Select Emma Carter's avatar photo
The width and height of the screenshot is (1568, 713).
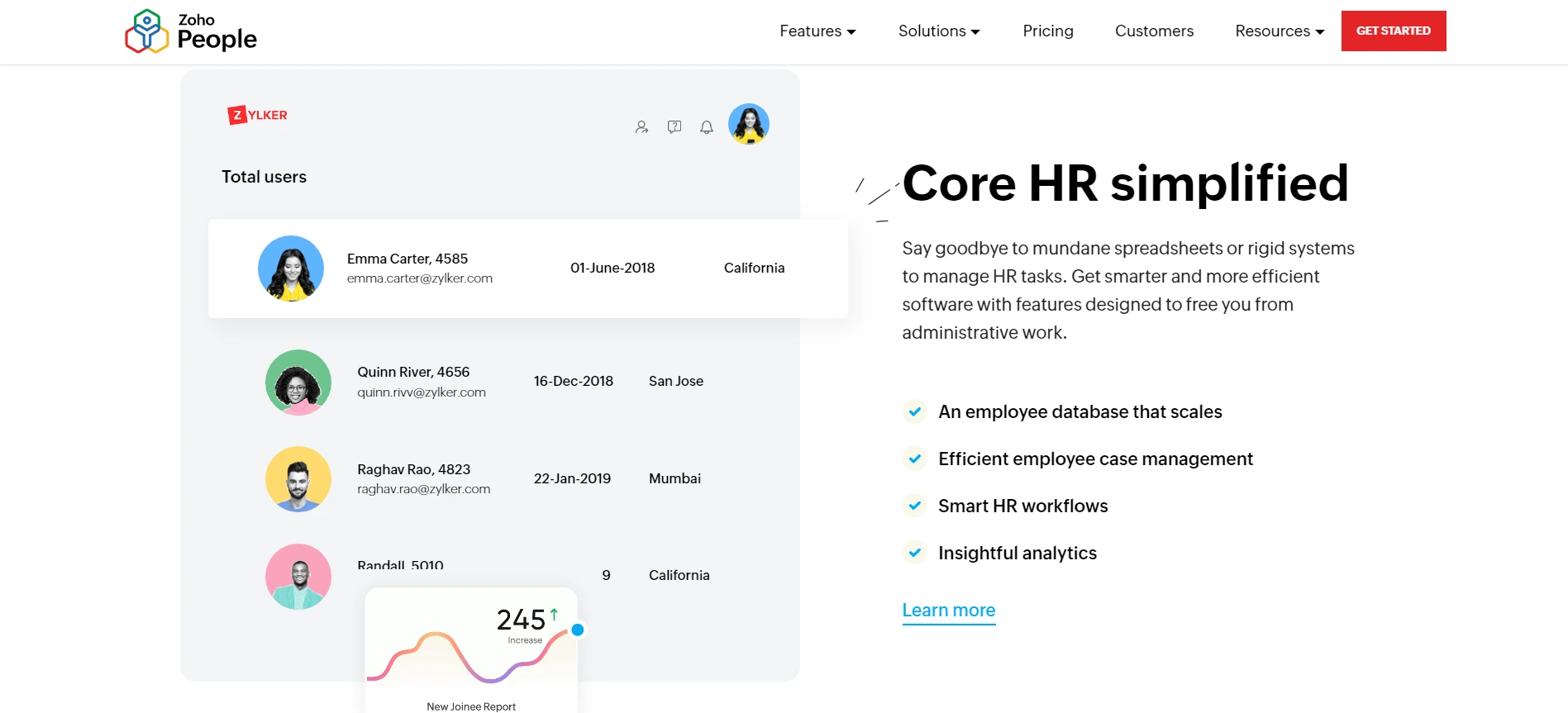[x=291, y=269]
